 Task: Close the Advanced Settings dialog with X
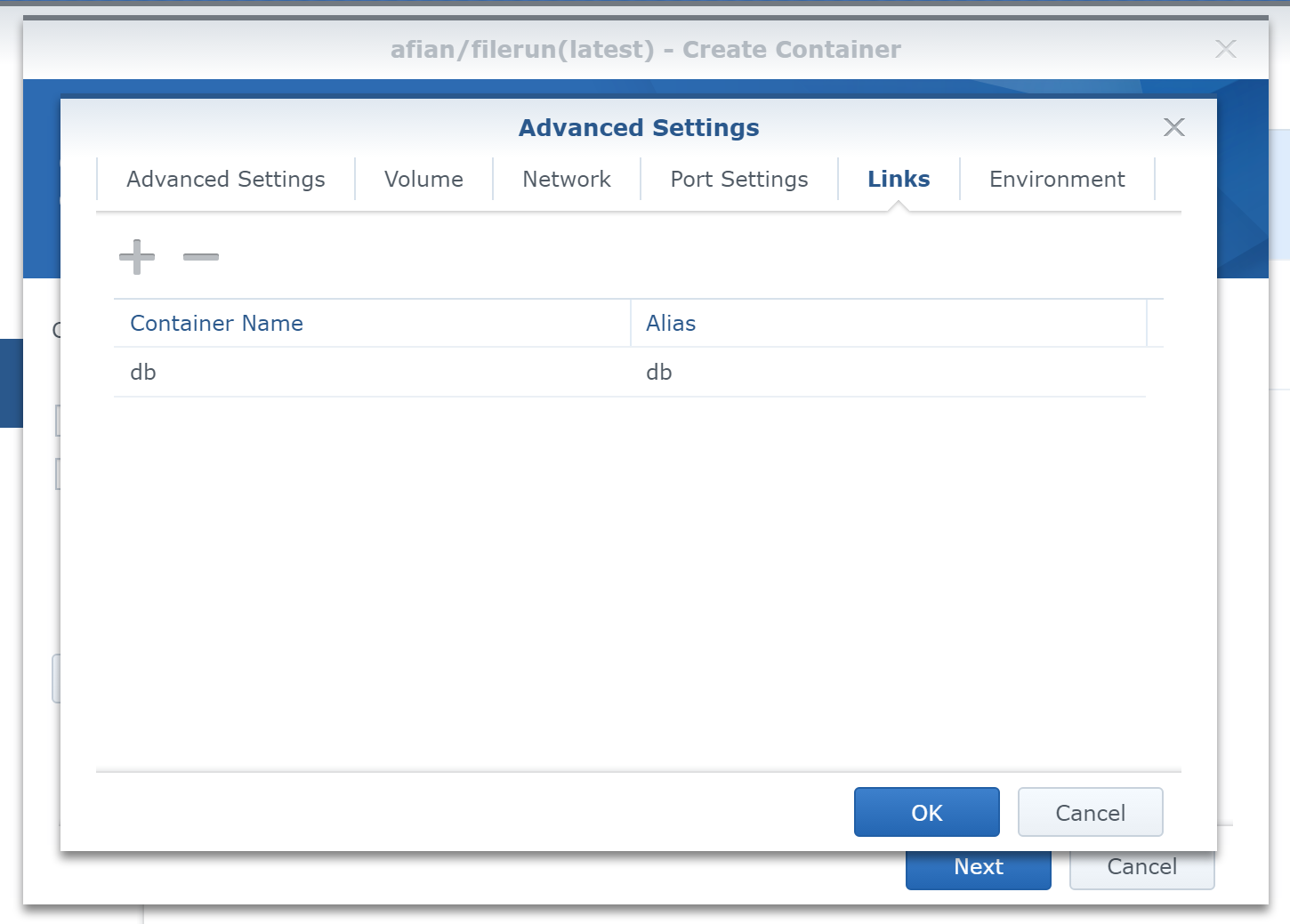point(1173,127)
